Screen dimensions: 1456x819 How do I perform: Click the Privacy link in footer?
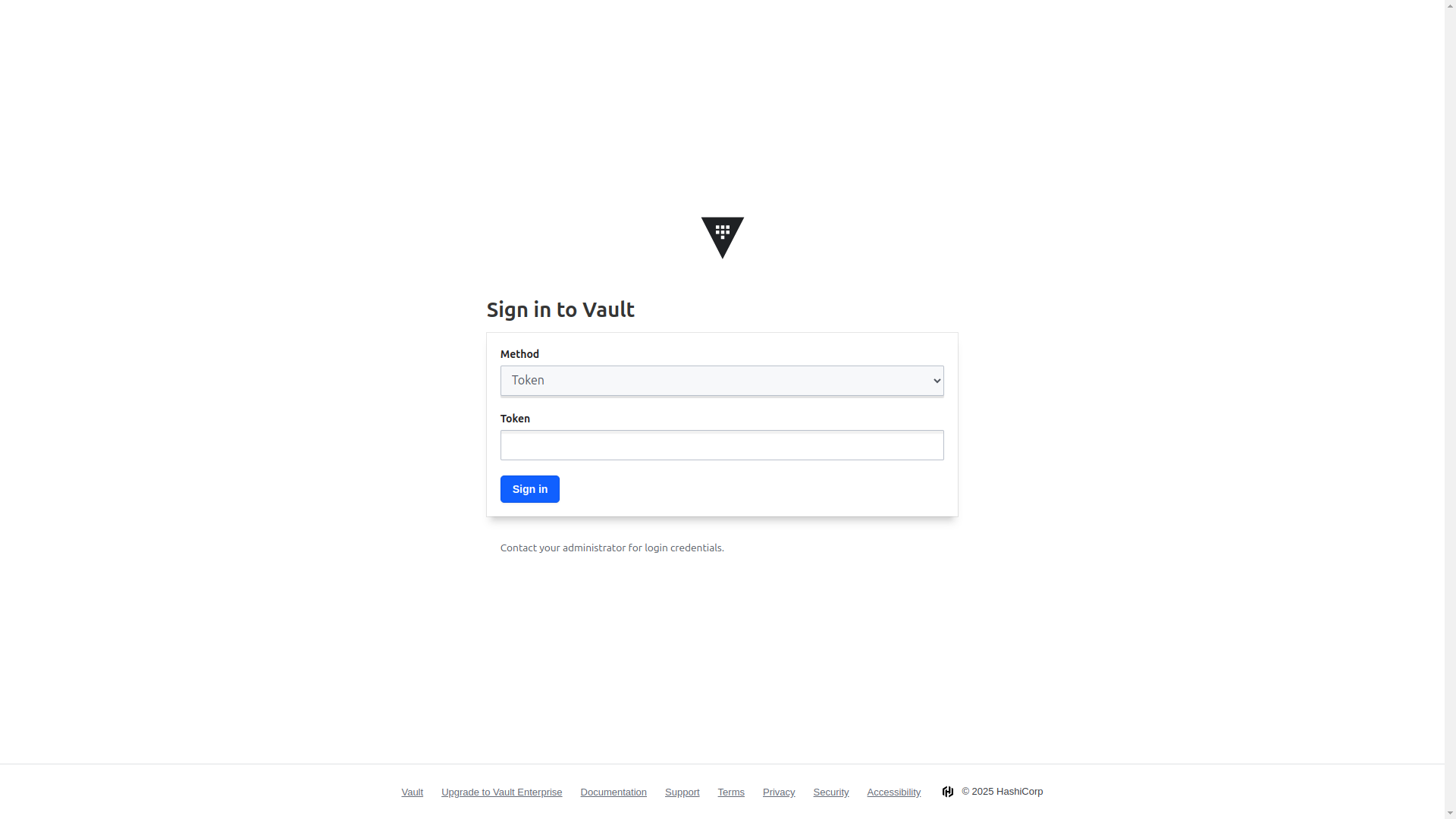778,791
